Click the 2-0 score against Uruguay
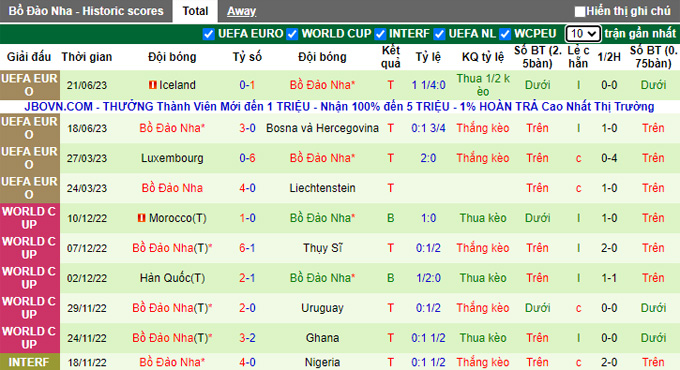680x370 pixels. click(247, 308)
